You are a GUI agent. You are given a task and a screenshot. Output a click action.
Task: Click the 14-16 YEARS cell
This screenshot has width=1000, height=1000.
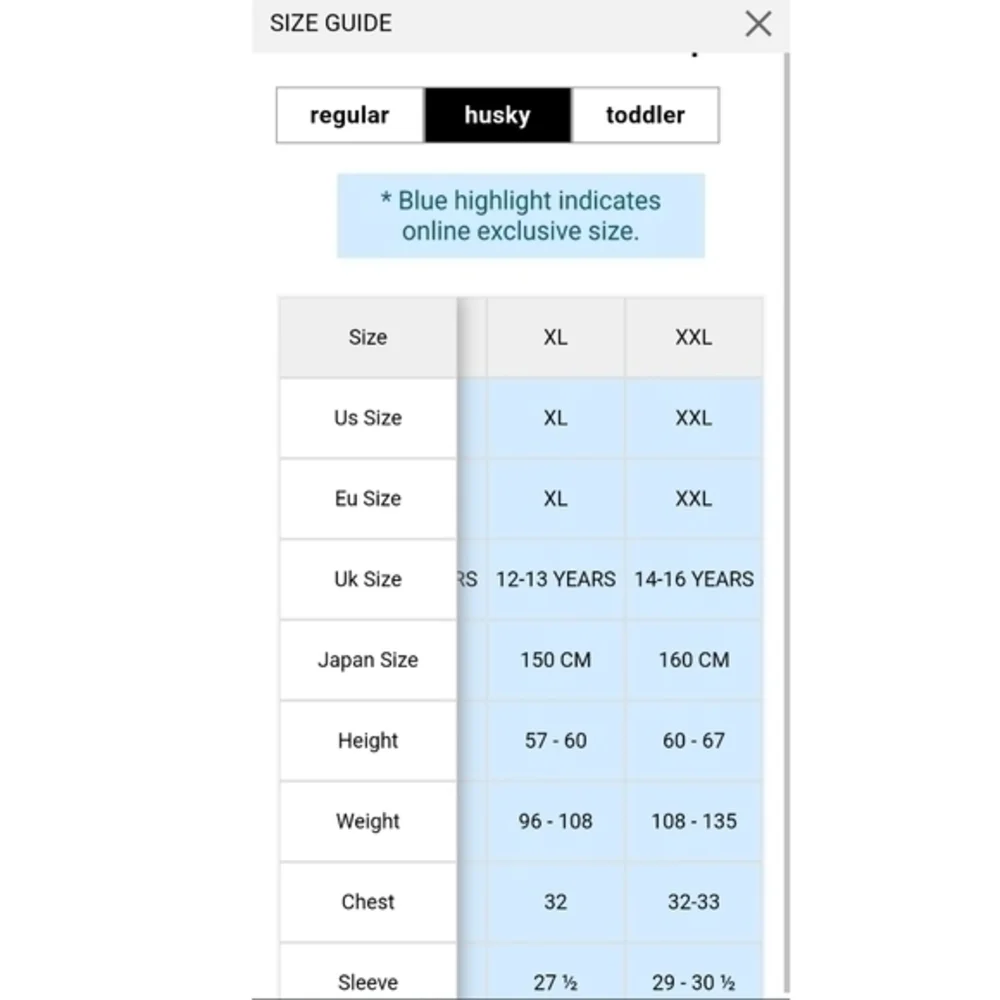click(x=694, y=579)
